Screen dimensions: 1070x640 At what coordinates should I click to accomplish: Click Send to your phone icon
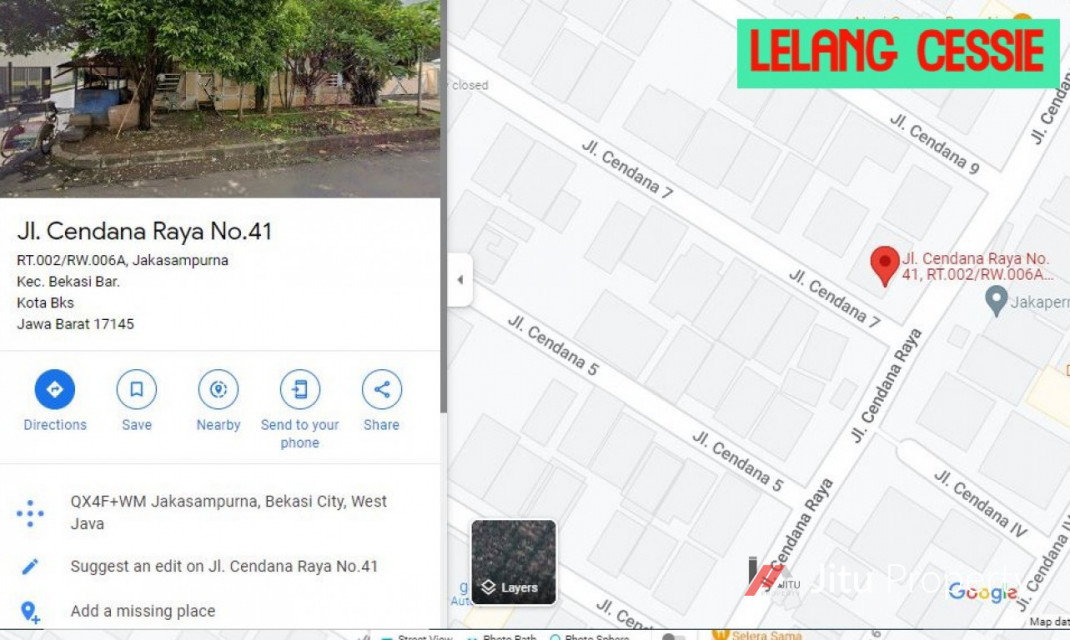(x=300, y=389)
